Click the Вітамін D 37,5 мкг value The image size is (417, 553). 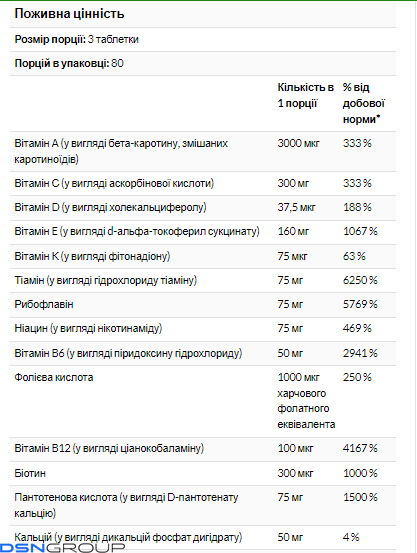pyautogui.click(x=296, y=207)
